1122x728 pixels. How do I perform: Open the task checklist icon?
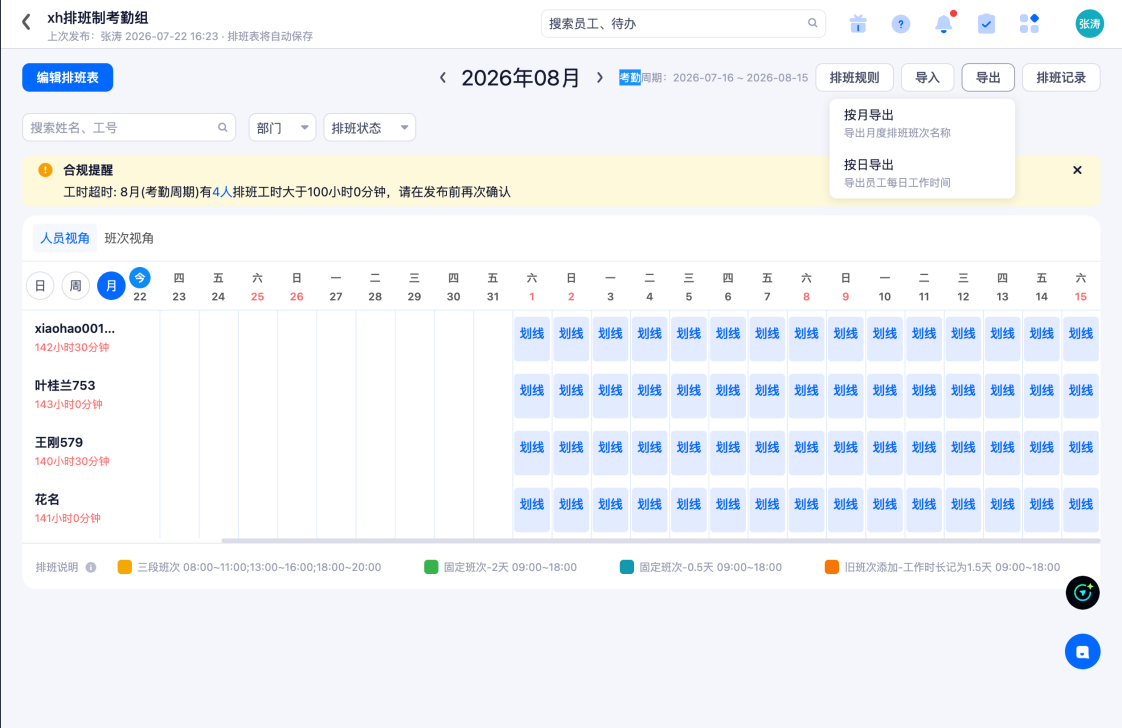point(986,24)
